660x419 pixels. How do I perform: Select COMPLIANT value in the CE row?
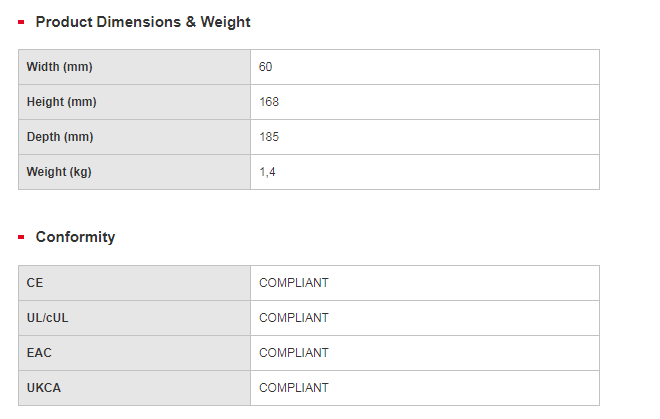[x=294, y=283]
